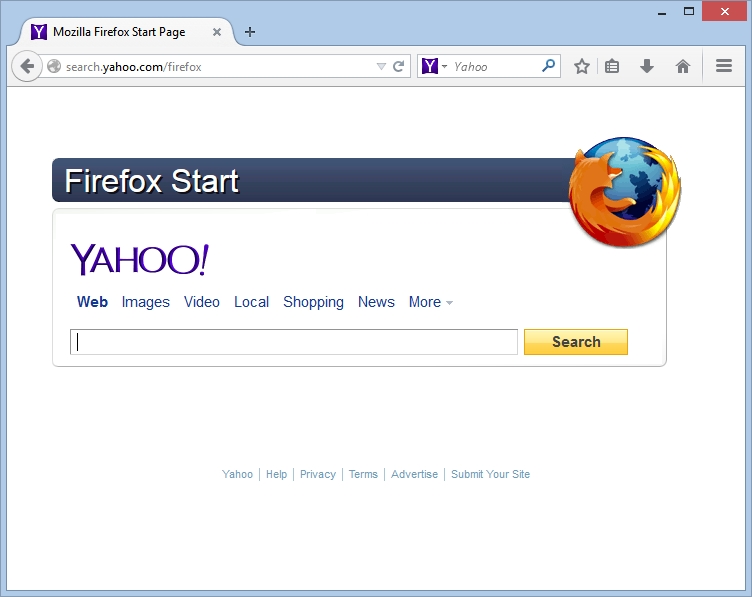This screenshot has height=597, width=752.
Task: Click the Firefox logo globe image
Action: pos(624,192)
